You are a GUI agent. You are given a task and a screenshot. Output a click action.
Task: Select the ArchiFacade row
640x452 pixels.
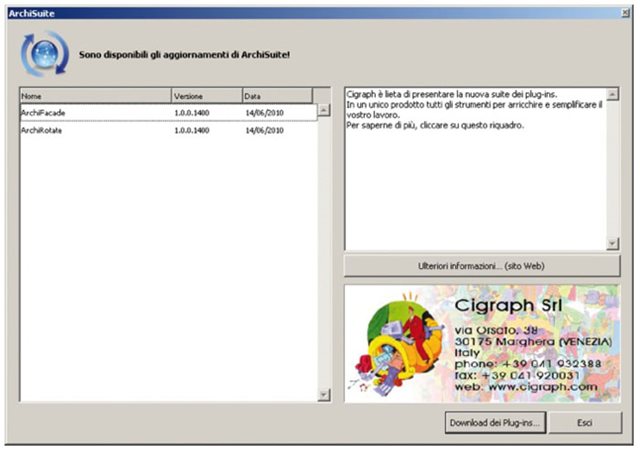pos(169,113)
